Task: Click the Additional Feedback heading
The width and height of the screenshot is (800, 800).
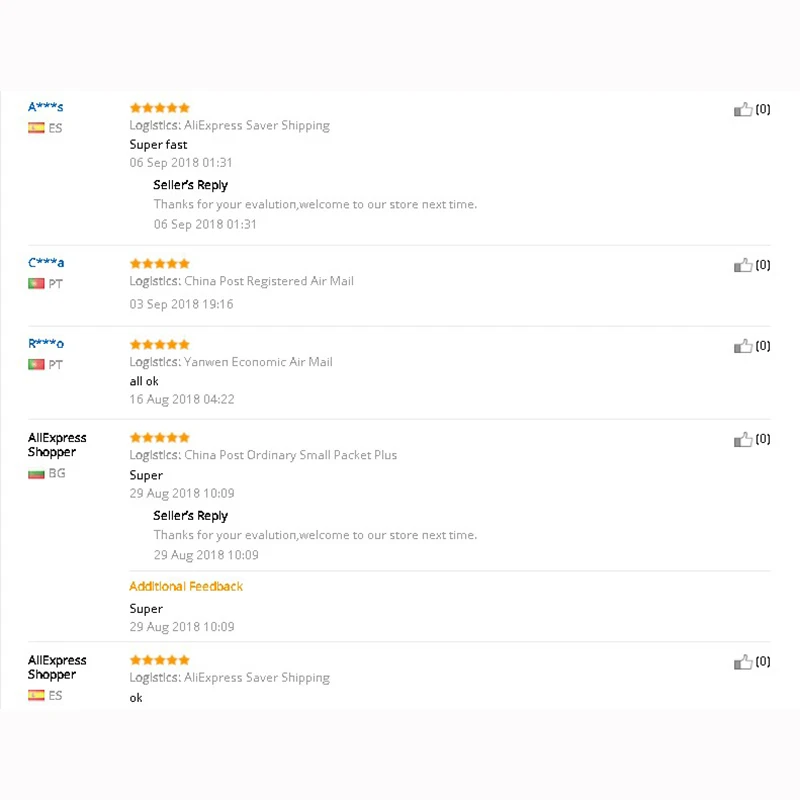Action: [186, 586]
